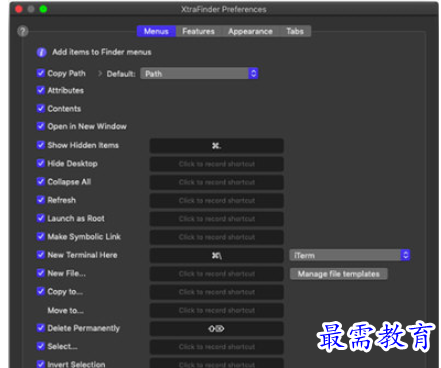The width and height of the screenshot is (441, 368).
Task: Toggle the New File... checkbox
Action: pyautogui.click(x=41, y=273)
